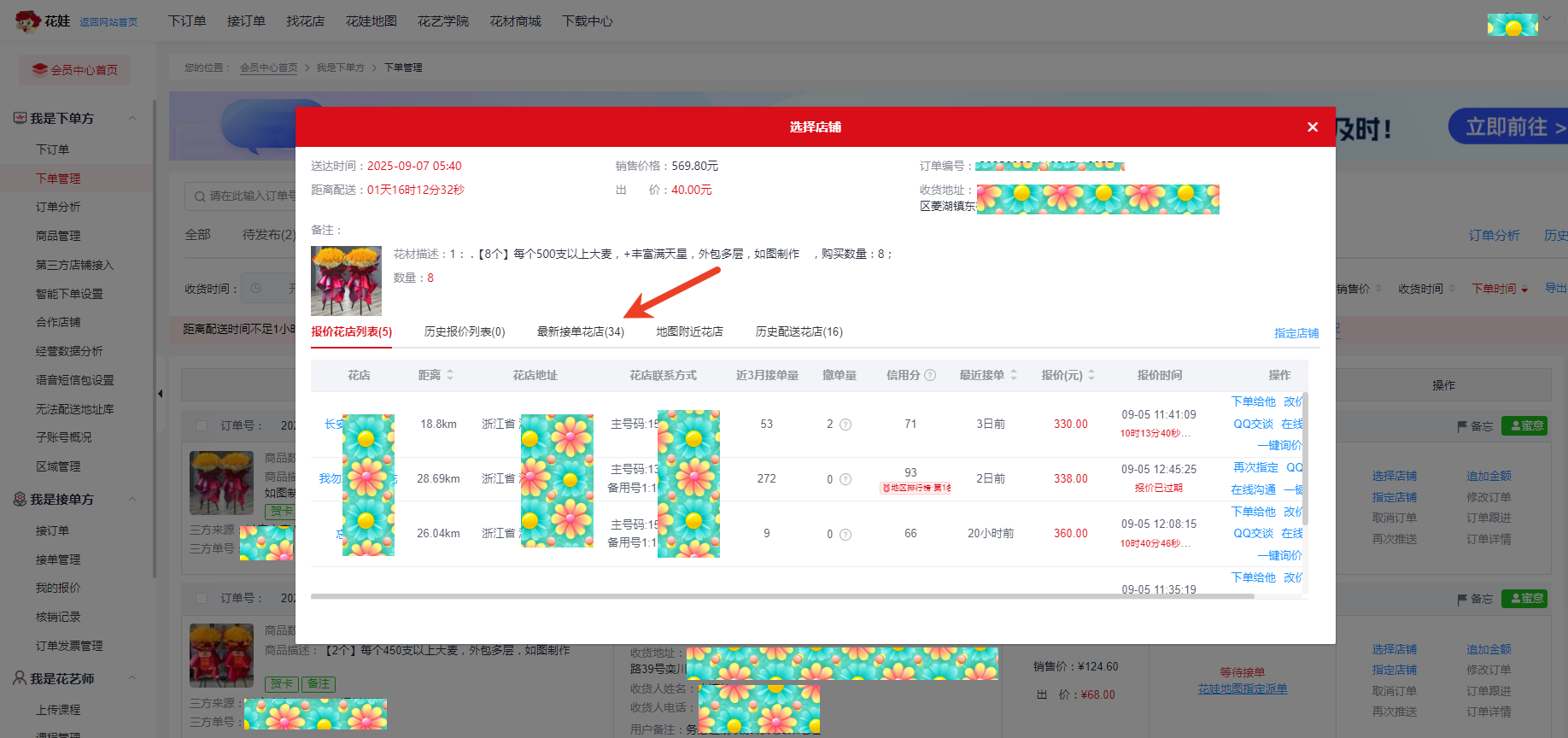Image resolution: width=1568 pixels, height=738 pixels.
Task: Open the 找花店 top menu
Action: tap(305, 20)
